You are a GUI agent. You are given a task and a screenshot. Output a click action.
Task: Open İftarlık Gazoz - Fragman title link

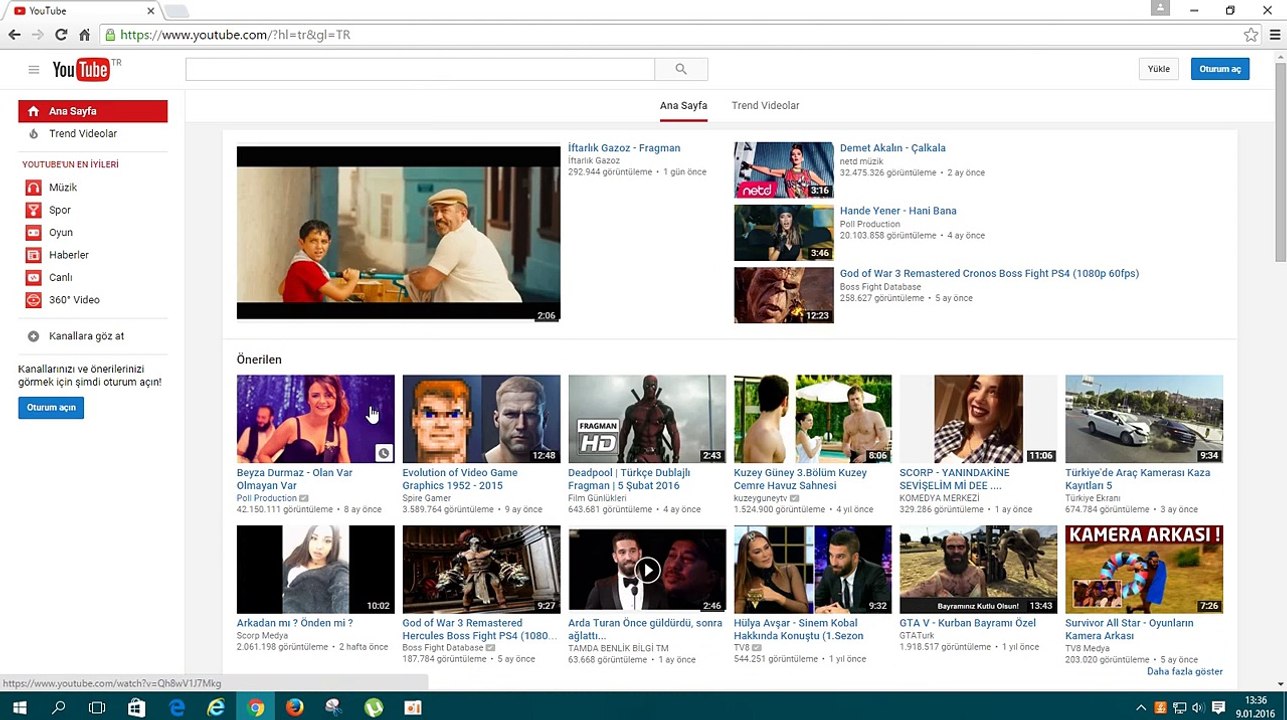(x=624, y=148)
